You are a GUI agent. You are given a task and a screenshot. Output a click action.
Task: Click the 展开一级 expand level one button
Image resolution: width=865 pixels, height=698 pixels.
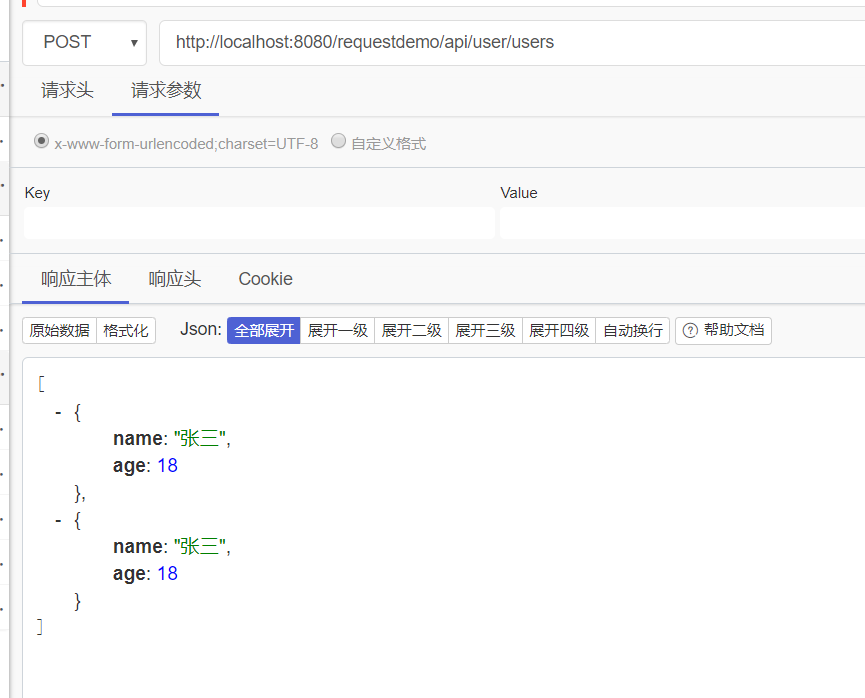click(337, 330)
